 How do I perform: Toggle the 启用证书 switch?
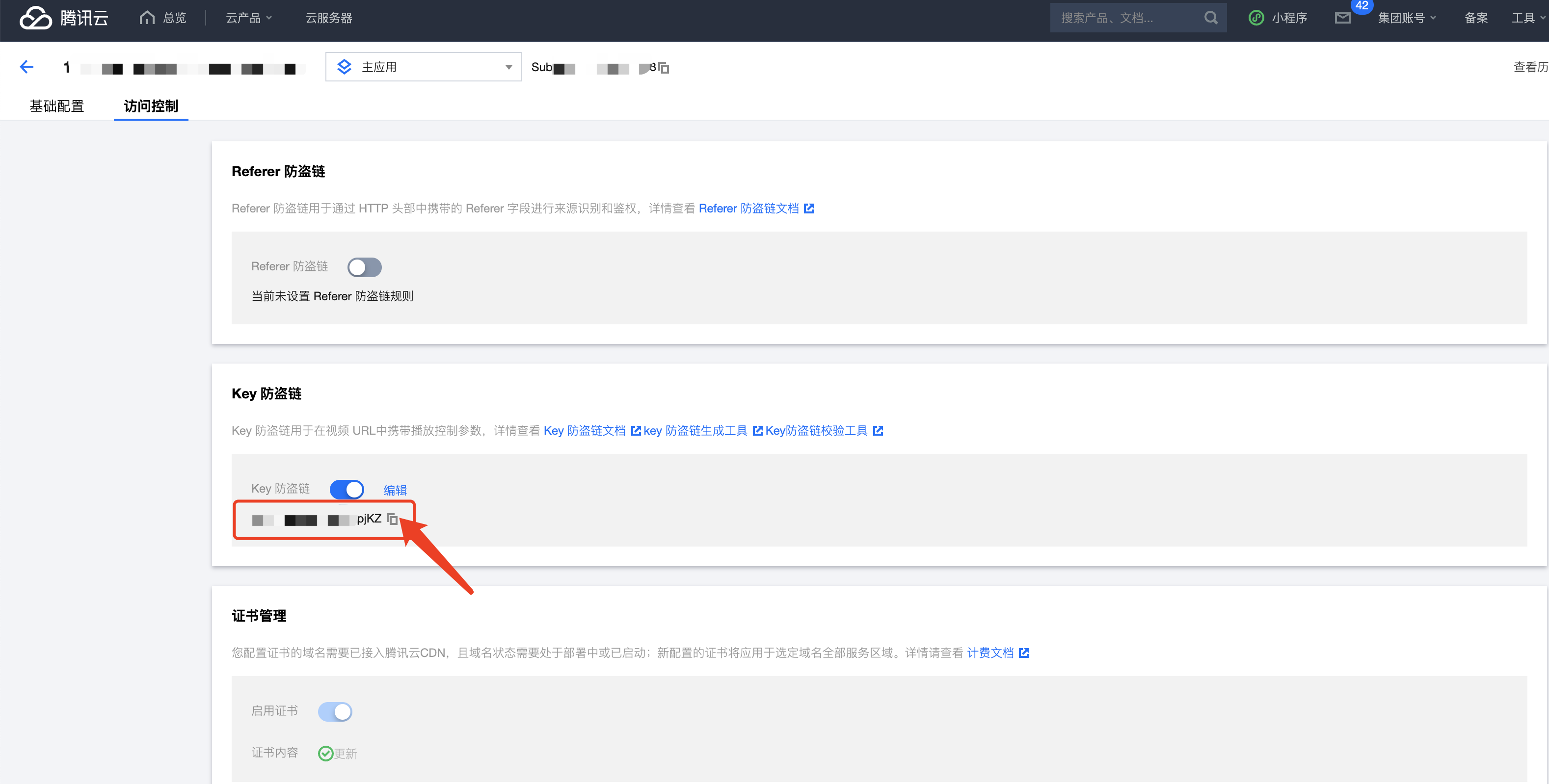[335, 712]
